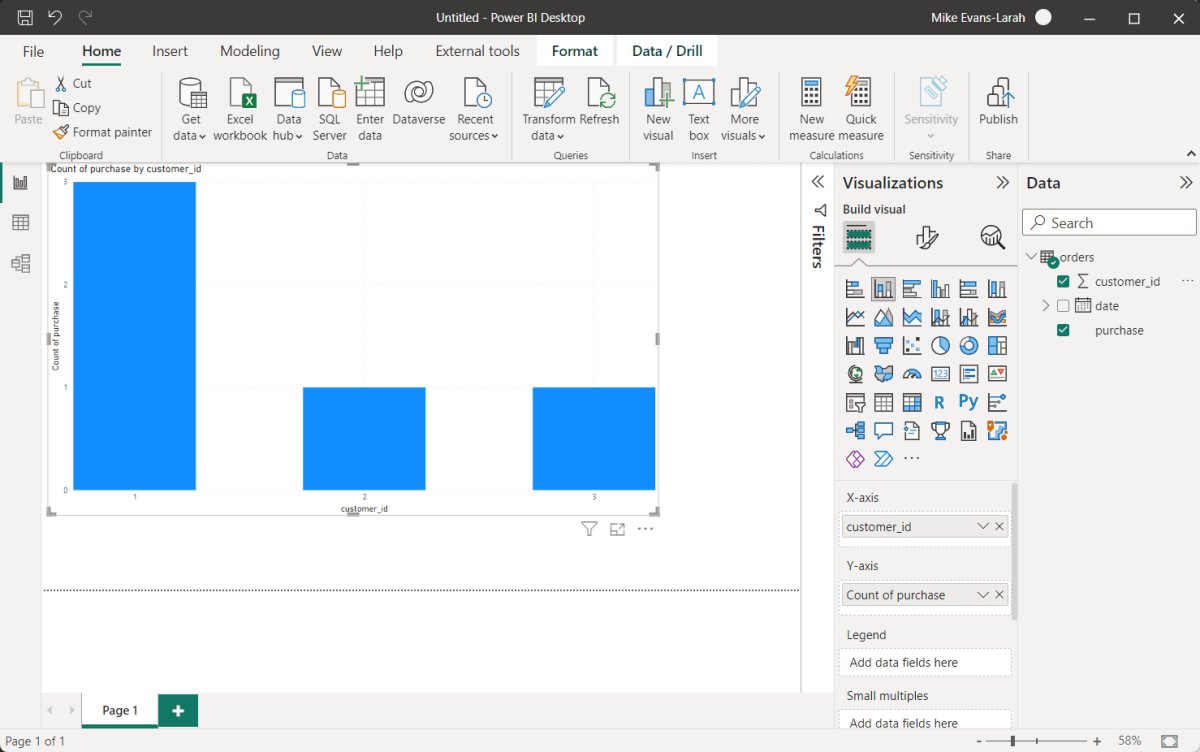Select the Python visual
The width and height of the screenshot is (1200, 752).
pyautogui.click(x=968, y=402)
